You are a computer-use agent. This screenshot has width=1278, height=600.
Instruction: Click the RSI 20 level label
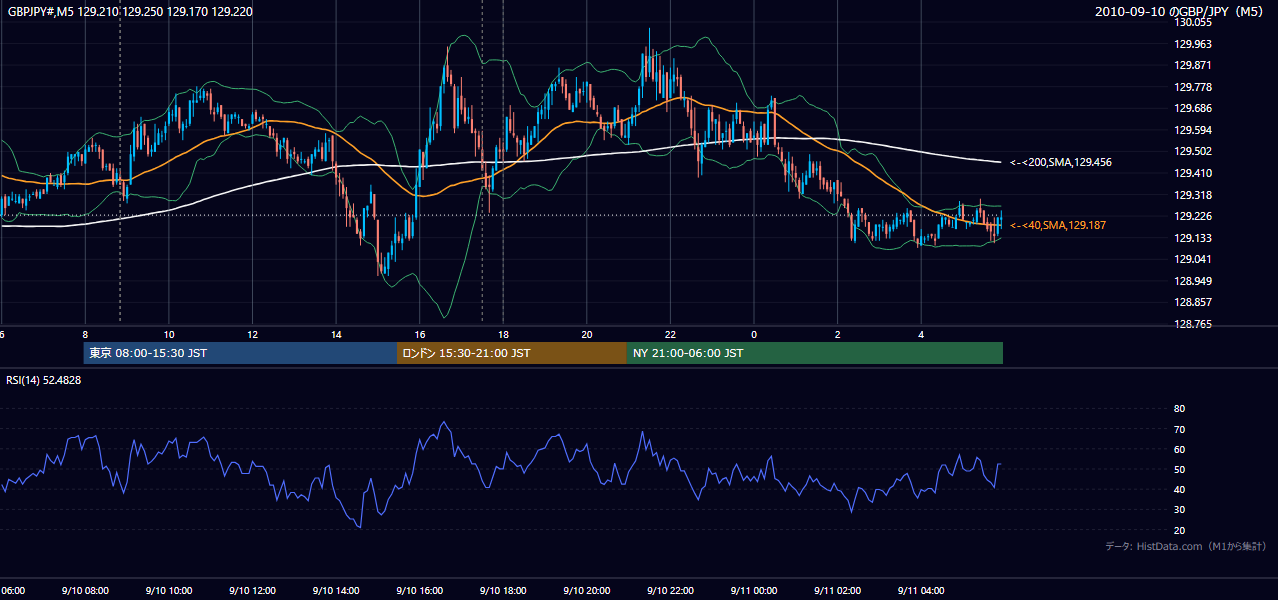[x=1179, y=530]
